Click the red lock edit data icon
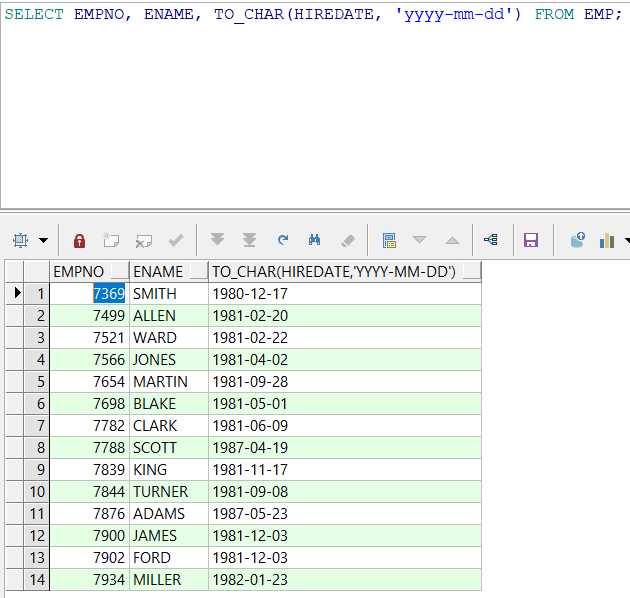Viewport: 630px width, 598px height. tap(80, 241)
